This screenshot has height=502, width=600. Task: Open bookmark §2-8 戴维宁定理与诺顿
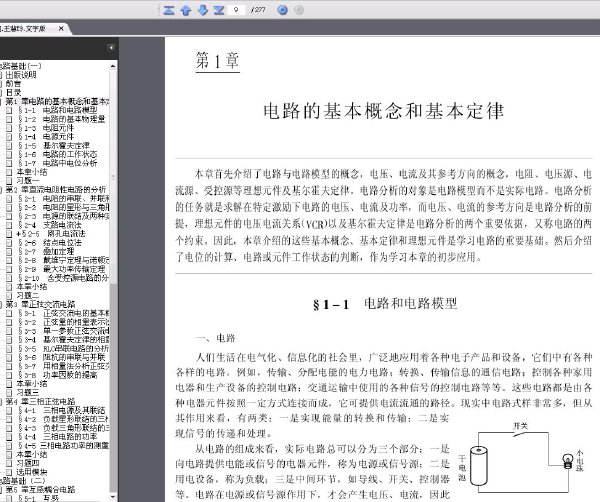64,260
